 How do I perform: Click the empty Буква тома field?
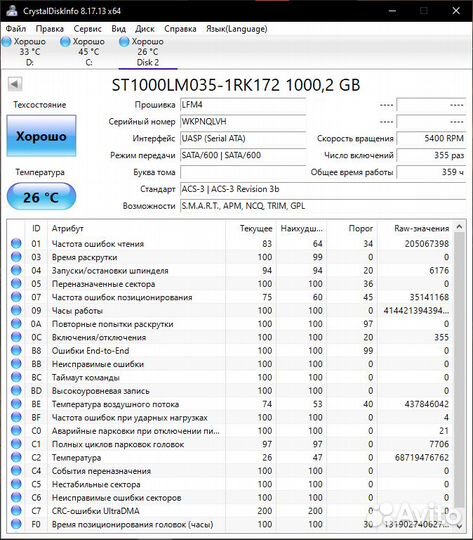243,172
